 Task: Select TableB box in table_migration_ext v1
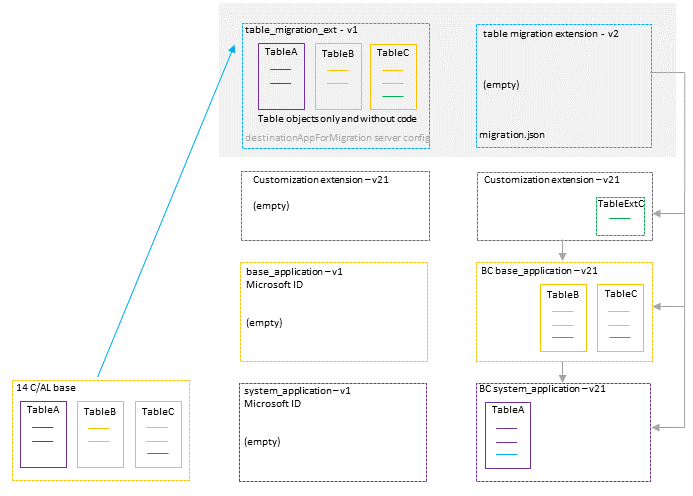click(338, 76)
